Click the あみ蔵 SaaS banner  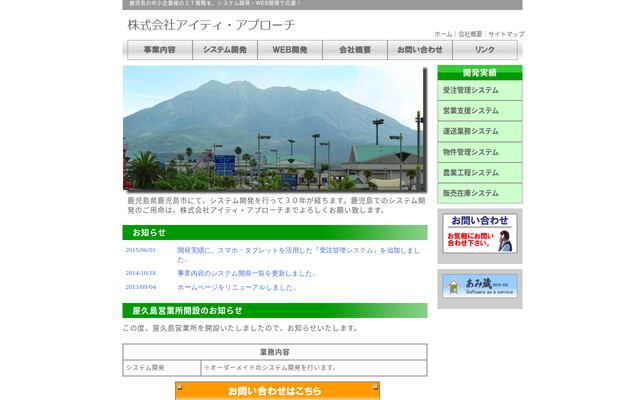[x=480, y=286]
